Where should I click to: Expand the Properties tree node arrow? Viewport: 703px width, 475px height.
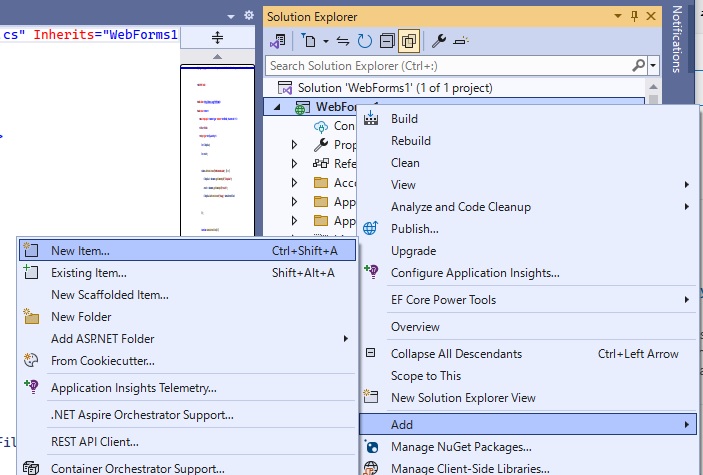click(294, 144)
